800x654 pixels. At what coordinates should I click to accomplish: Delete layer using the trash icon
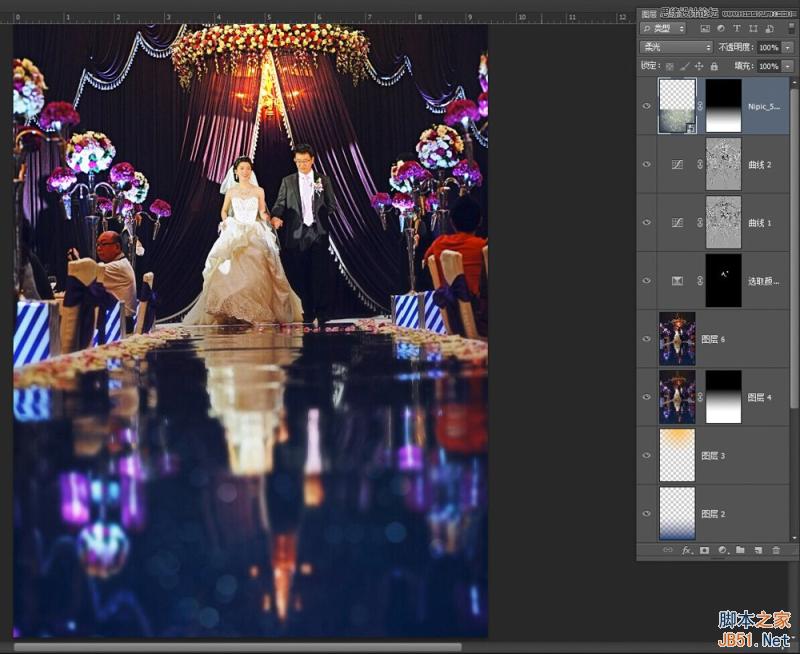(x=777, y=550)
